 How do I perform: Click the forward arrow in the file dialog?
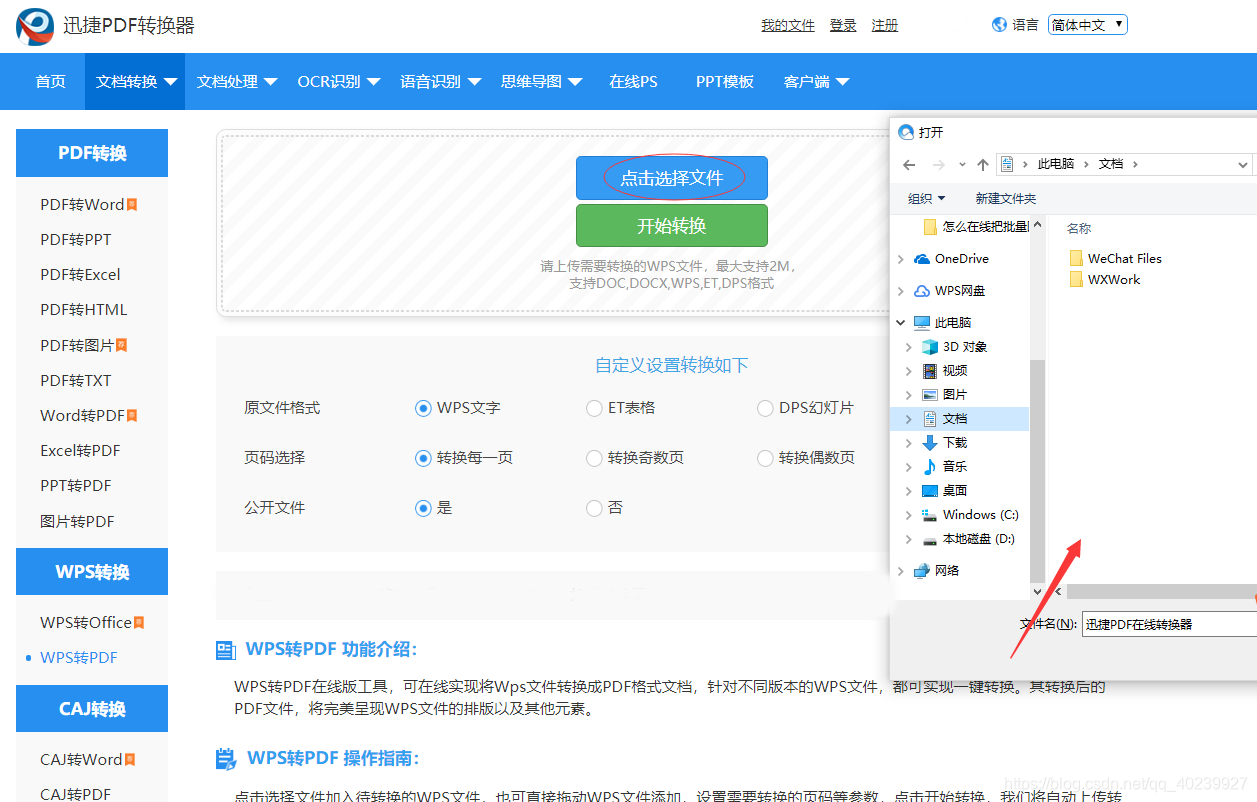(x=938, y=164)
